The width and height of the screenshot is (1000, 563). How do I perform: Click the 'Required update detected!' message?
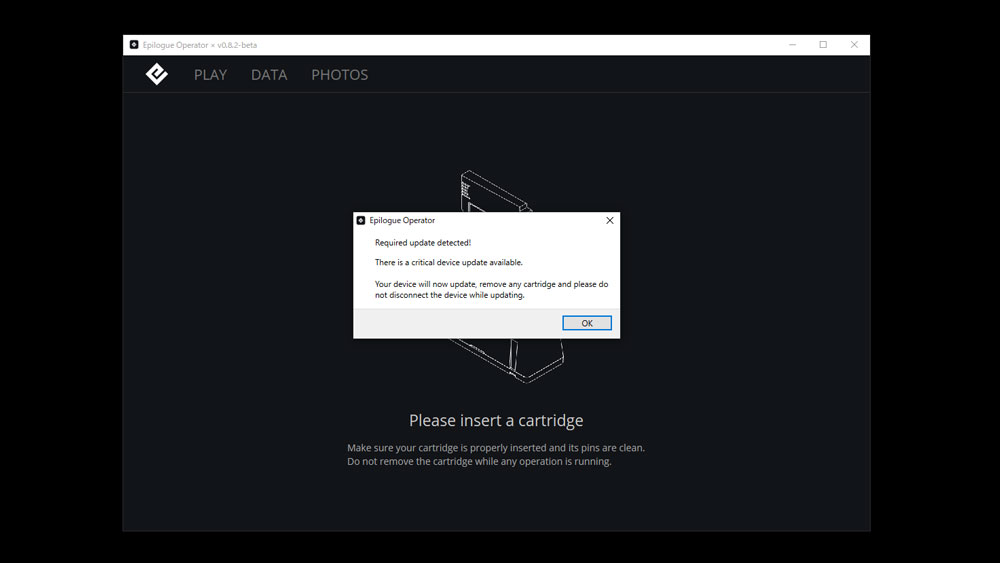(x=422, y=243)
